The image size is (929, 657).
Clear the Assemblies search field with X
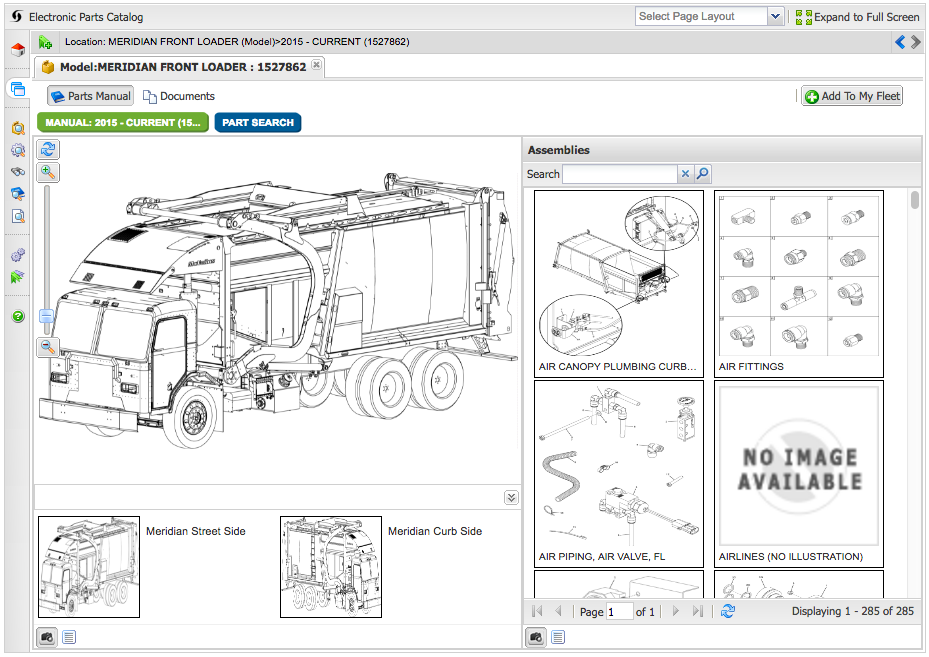pos(685,174)
